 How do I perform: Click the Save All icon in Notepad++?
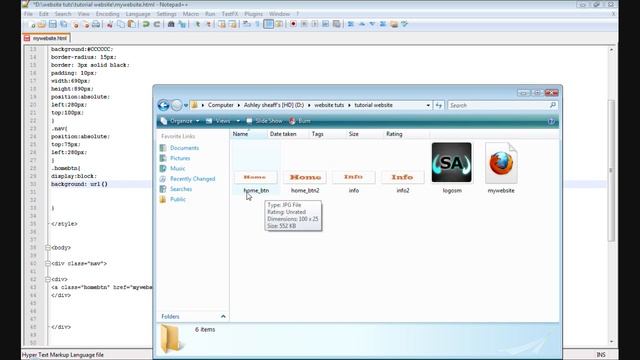[63, 24]
